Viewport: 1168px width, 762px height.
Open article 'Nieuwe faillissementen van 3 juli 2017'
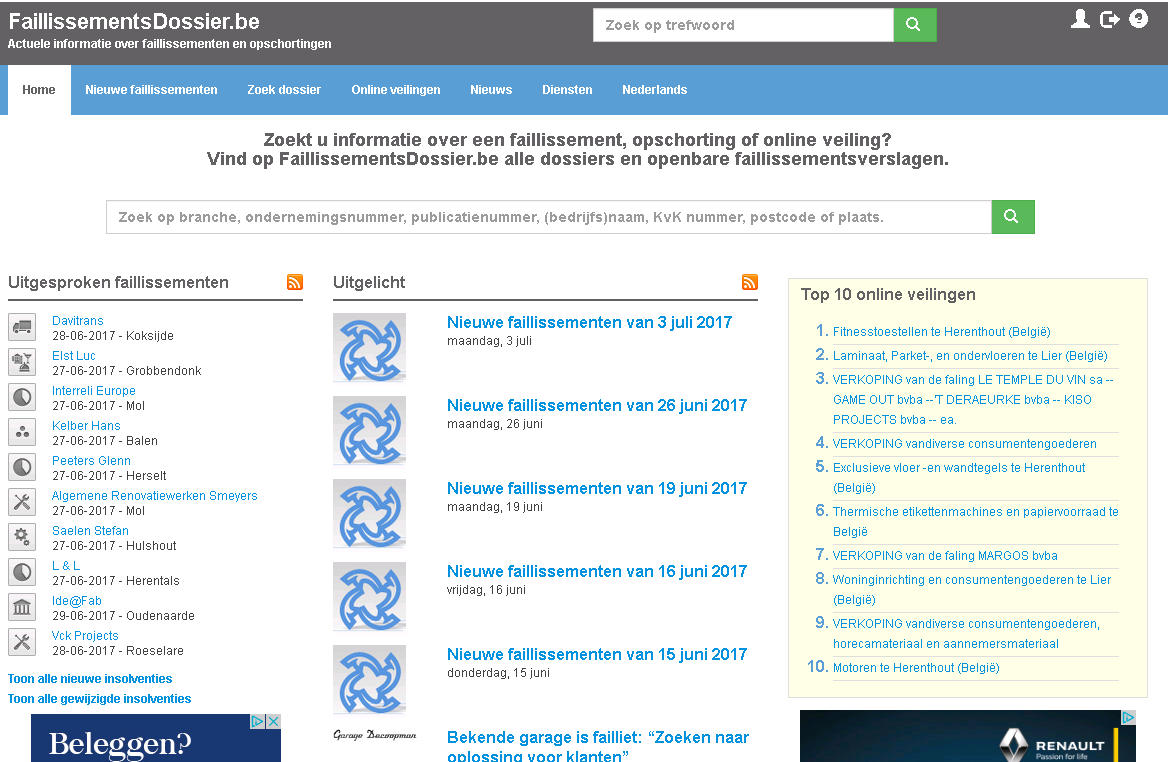[589, 323]
